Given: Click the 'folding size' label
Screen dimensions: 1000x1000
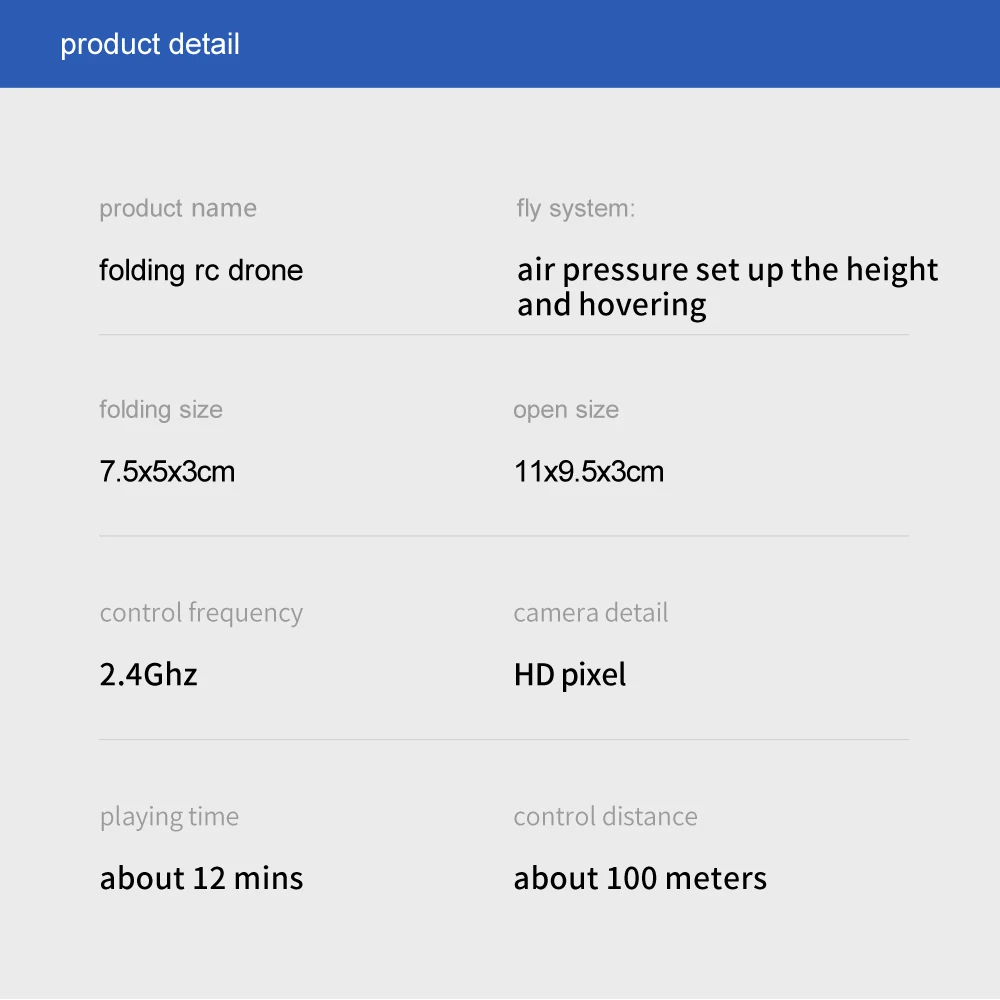Looking at the screenshot, I should pyautogui.click(x=161, y=409).
